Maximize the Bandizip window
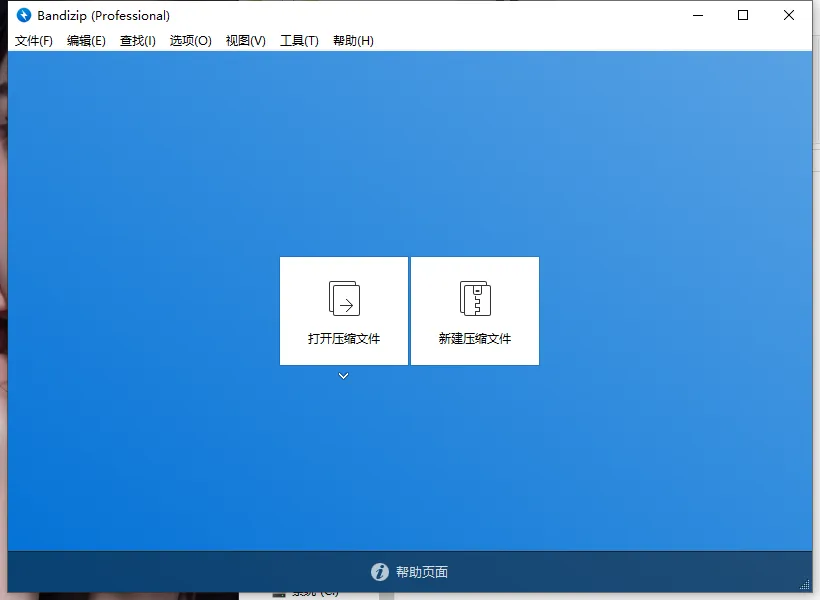This screenshot has width=820, height=600. [x=742, y=16]
